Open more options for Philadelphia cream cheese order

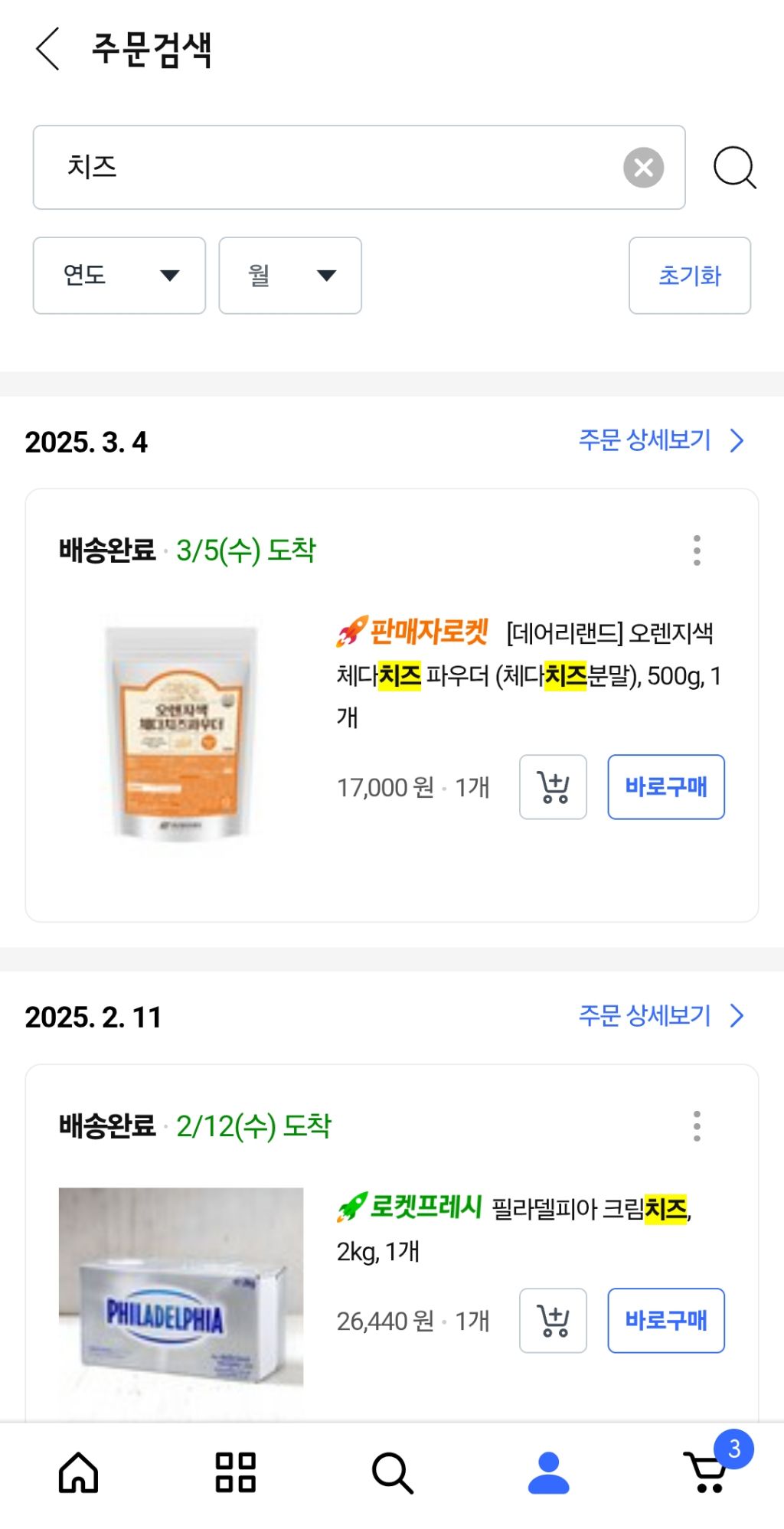coord(697,1126)
